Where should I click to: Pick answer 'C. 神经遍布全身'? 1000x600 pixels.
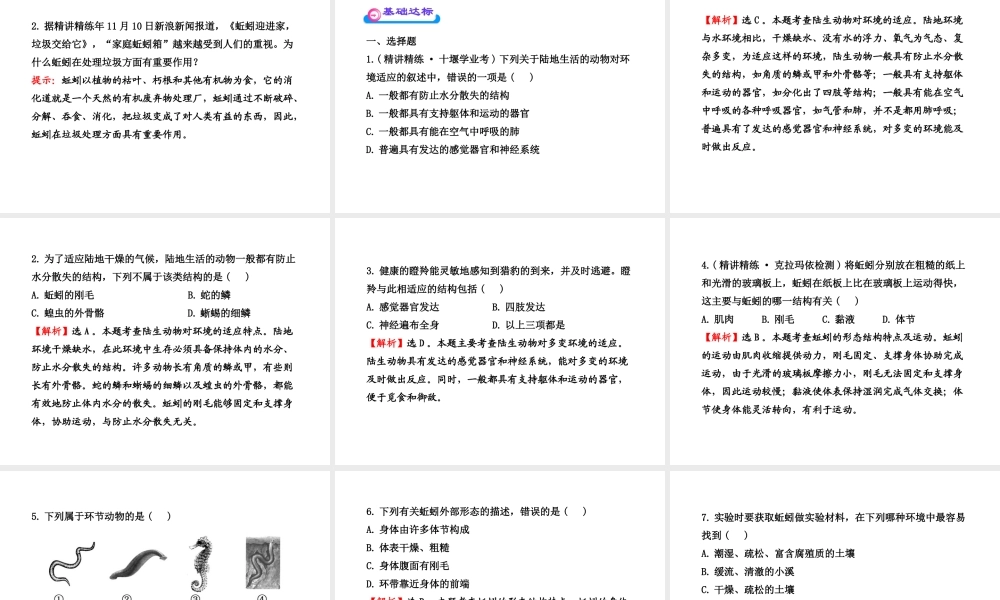tap(402, 325)
